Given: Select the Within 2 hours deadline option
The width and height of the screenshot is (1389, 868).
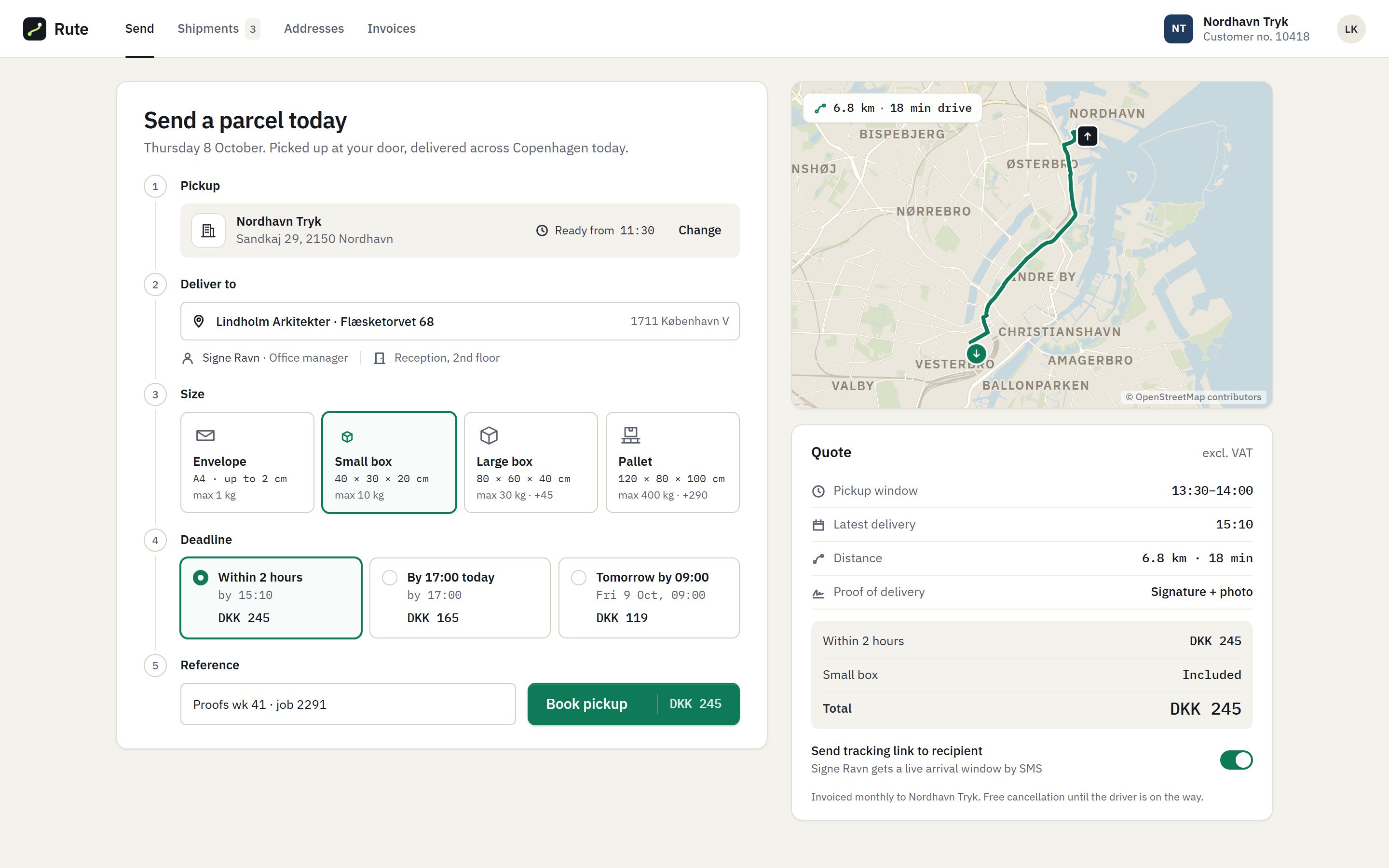Looking at the screenshot, I should click(x=271, y=597).
